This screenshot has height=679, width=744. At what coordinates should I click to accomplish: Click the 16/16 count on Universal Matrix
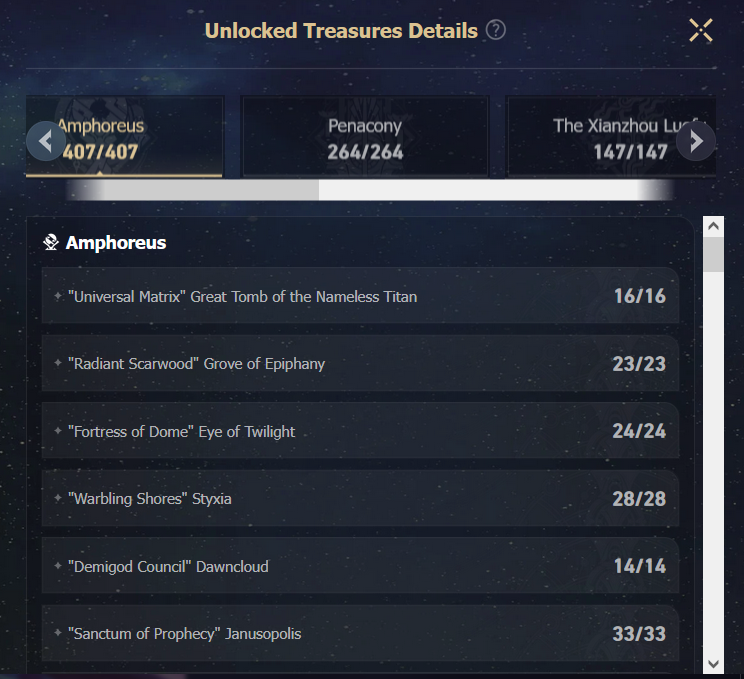point(640,296)
